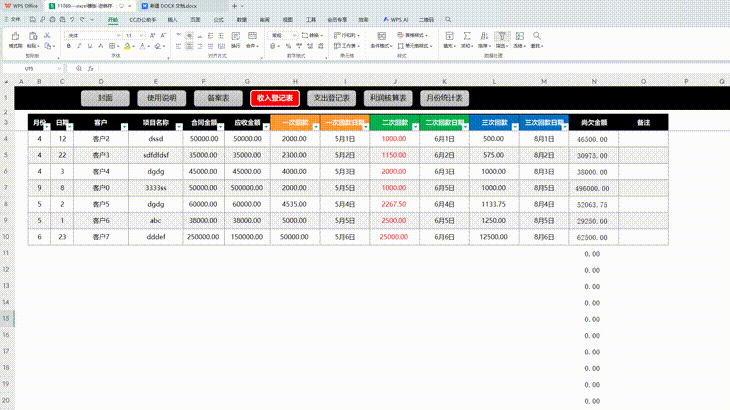Screen dimensions: 730x410
Task: Toggle middle vertical alignment
Action: click(x=189, y=35)
